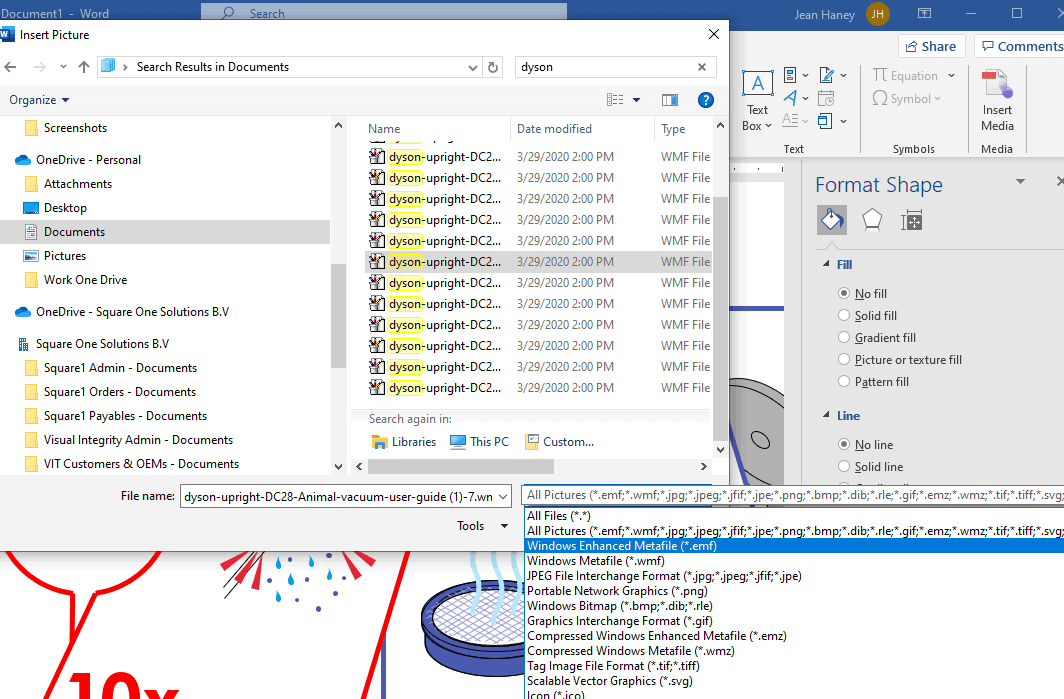The image size is (1064, 699).
Task: Refresh the search results location
Action: point(493,67)
